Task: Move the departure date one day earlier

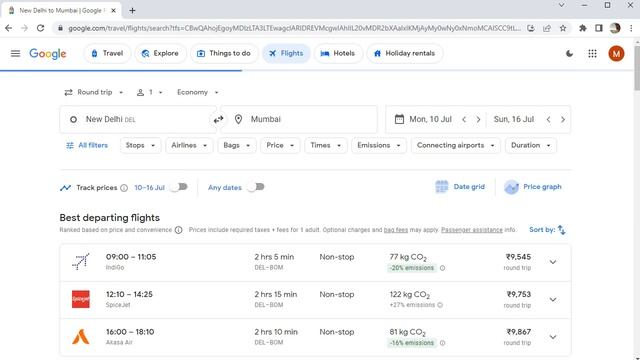Action: coord(464,120)
